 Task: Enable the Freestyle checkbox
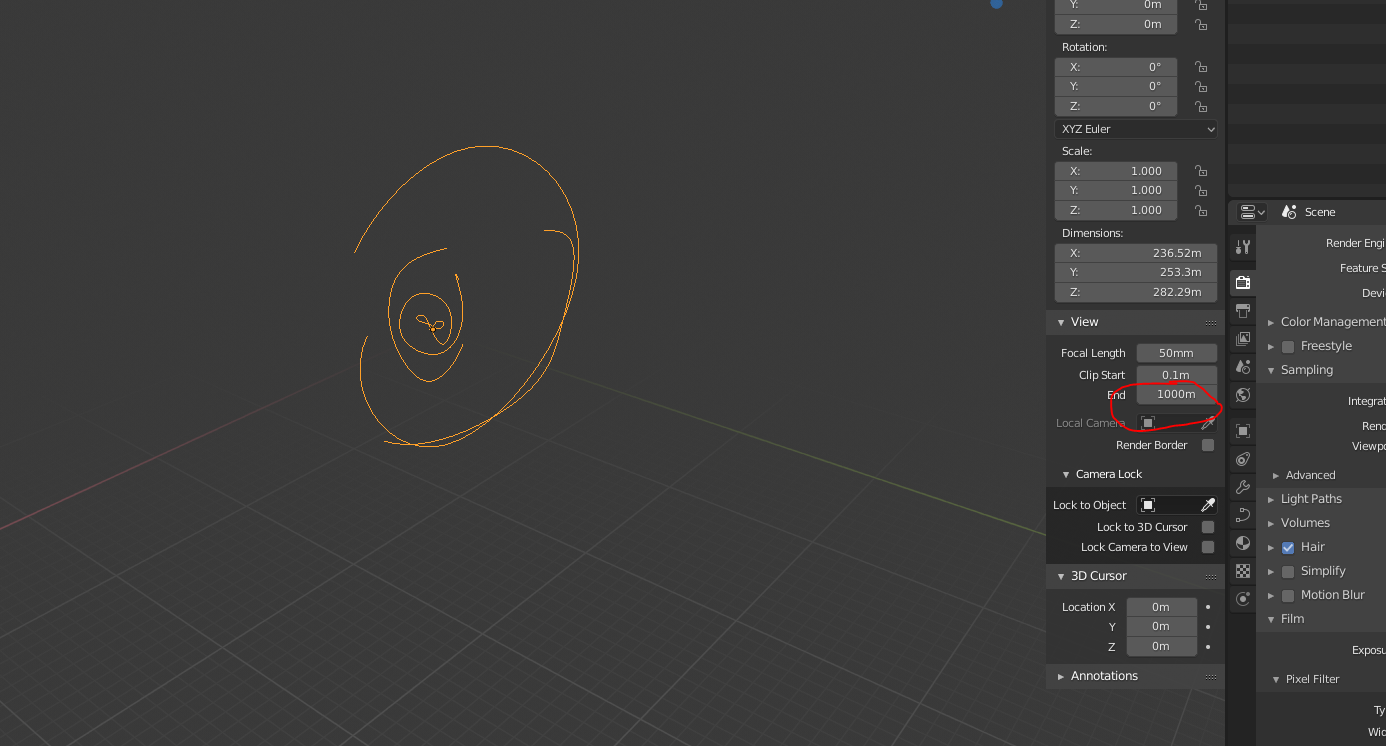coord(1288,346)
